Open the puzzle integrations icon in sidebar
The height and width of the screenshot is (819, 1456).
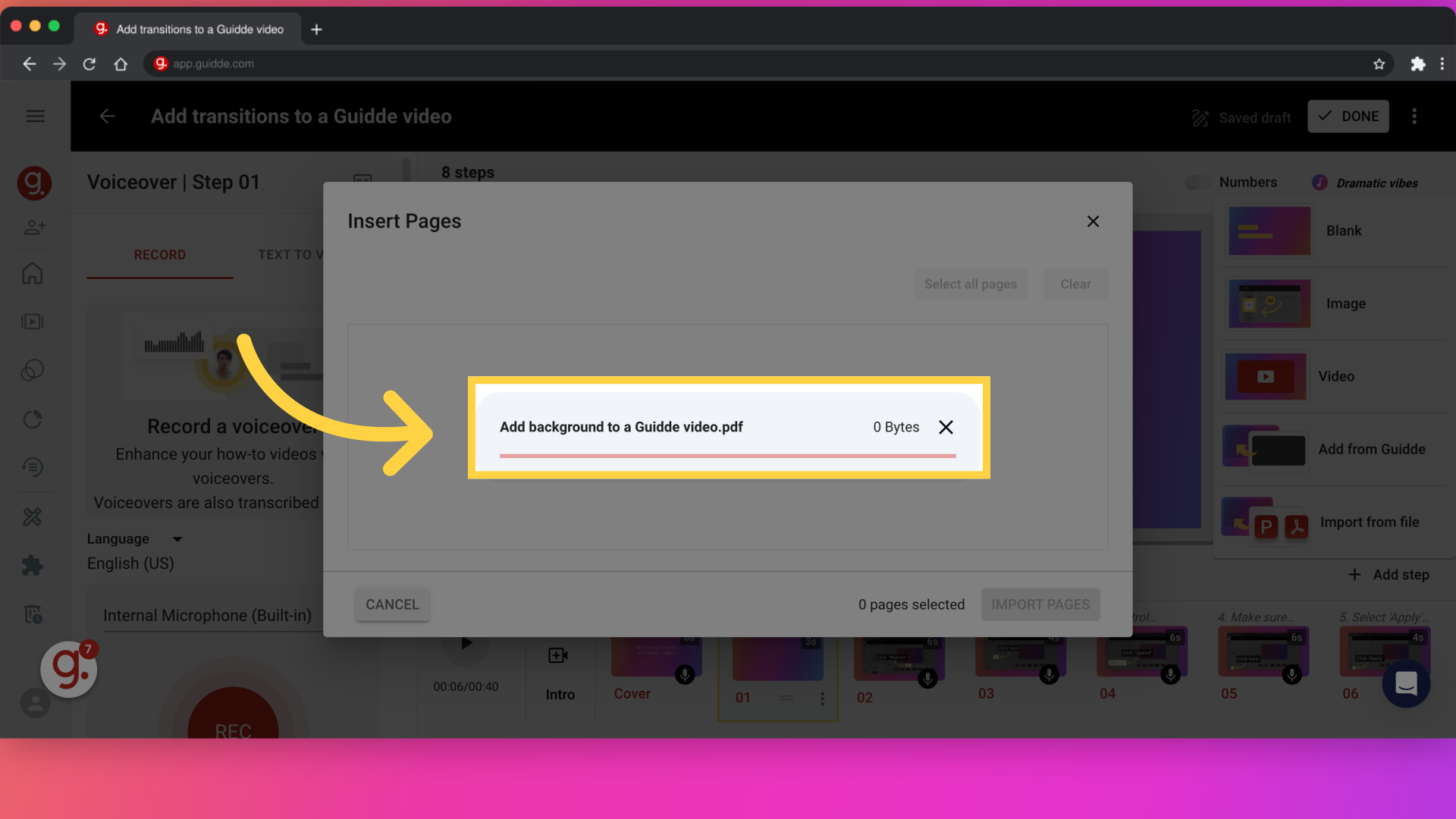click(32, 565)
